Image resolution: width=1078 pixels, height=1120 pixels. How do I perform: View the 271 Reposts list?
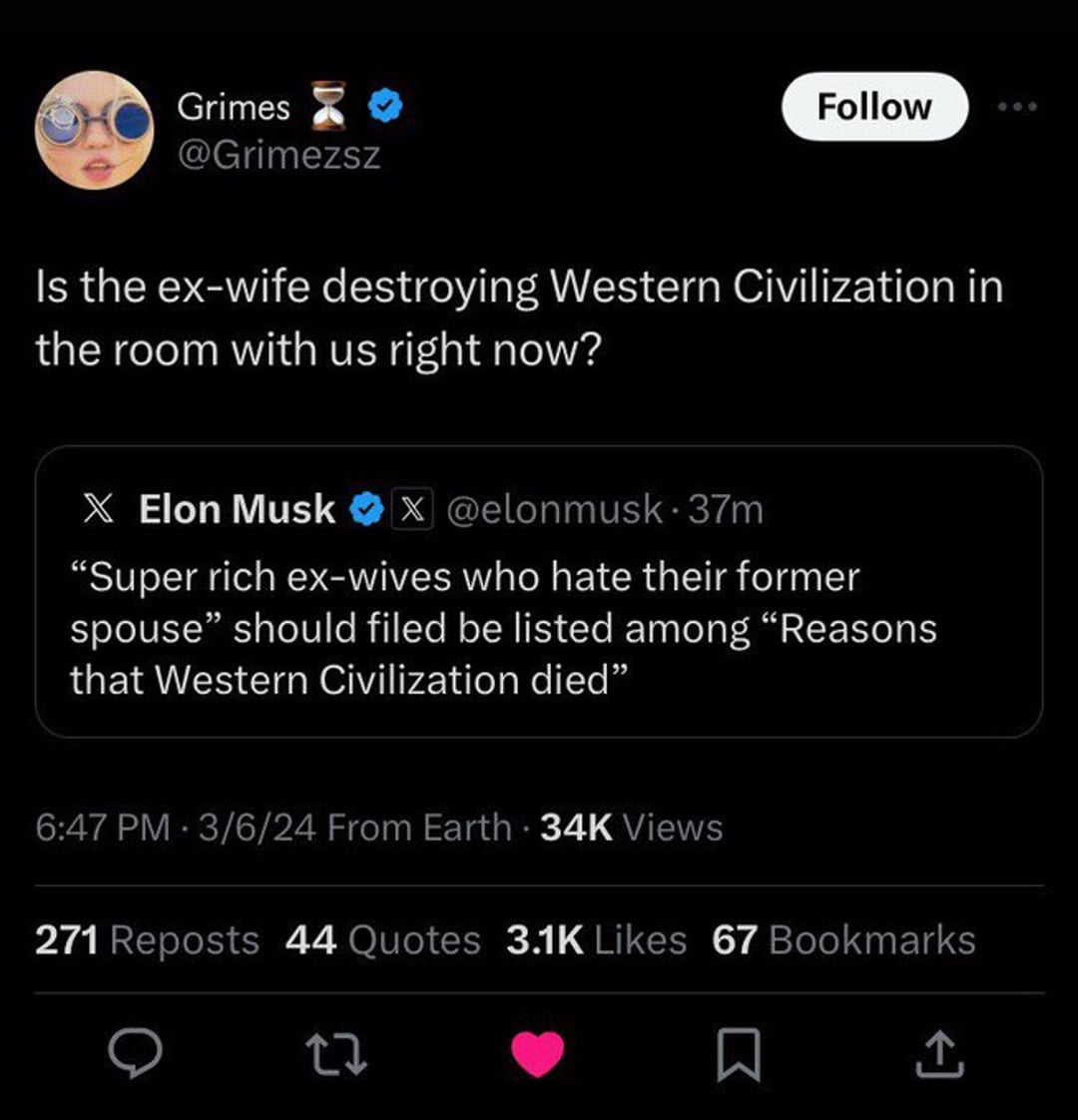[x=147, y=939]
